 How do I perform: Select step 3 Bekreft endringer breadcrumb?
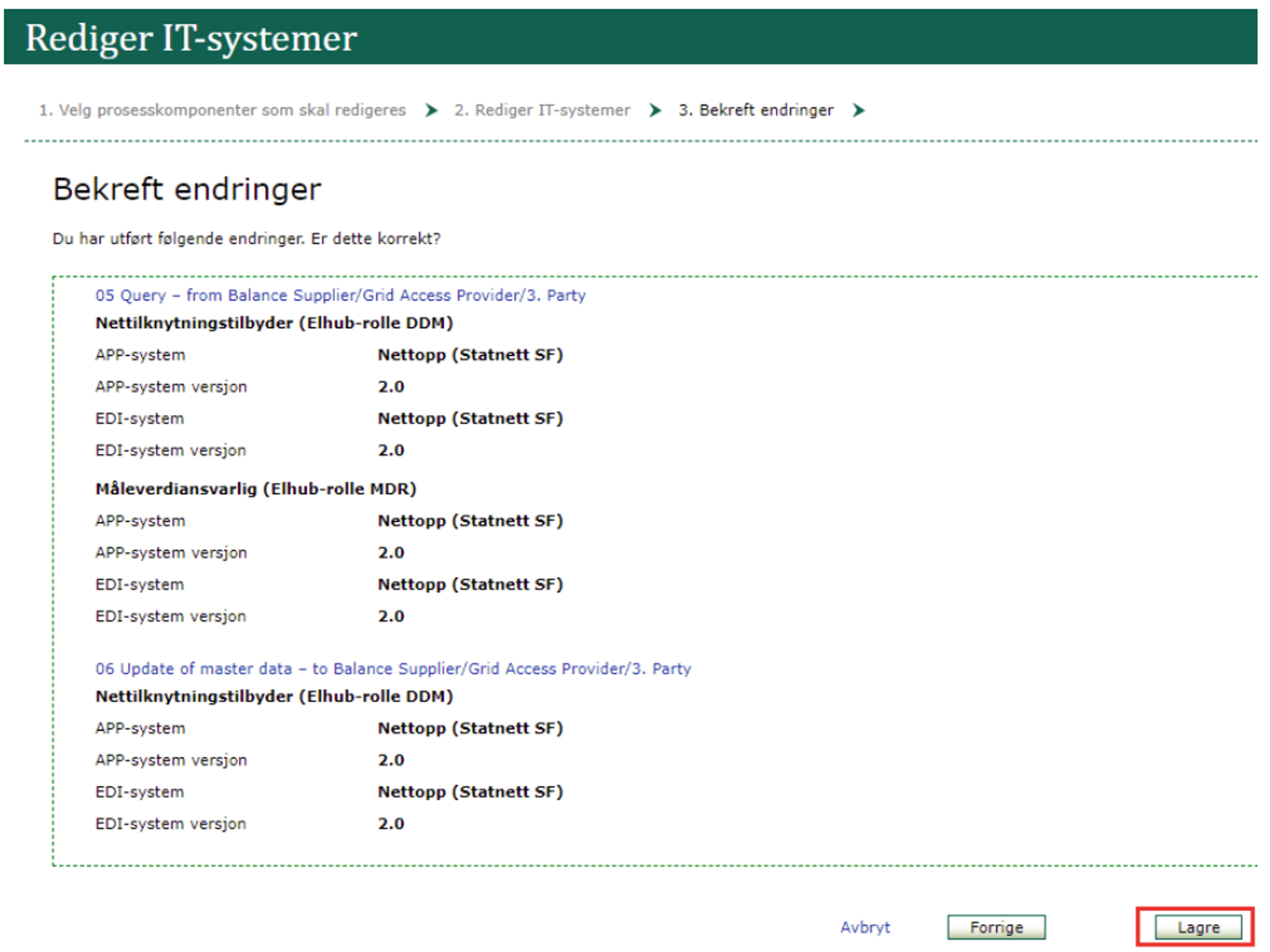(756, 110)
